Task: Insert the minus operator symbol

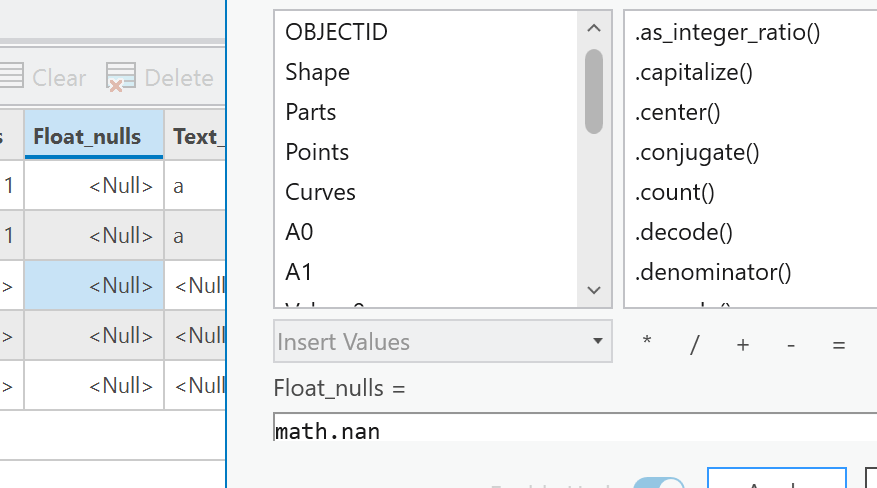Action: click(791, 343)
